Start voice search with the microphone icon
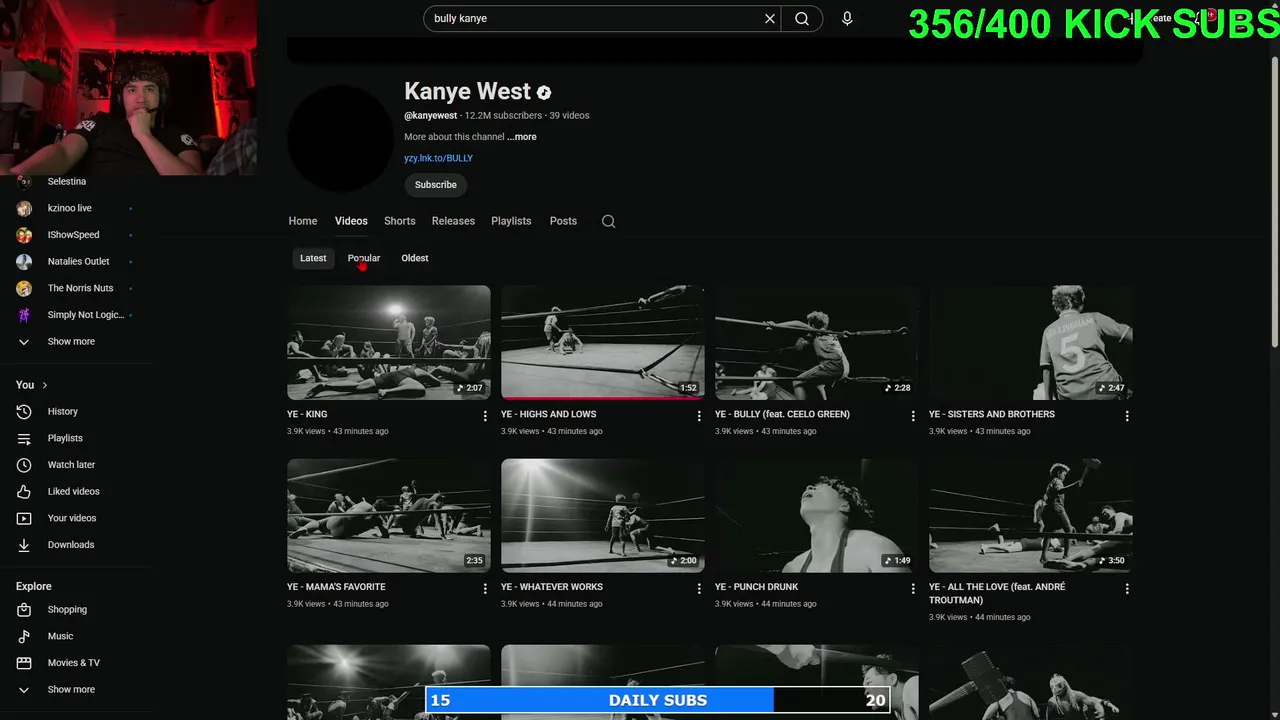The height and width of the screenshot is (720, 1280). (x=847, y=18)
